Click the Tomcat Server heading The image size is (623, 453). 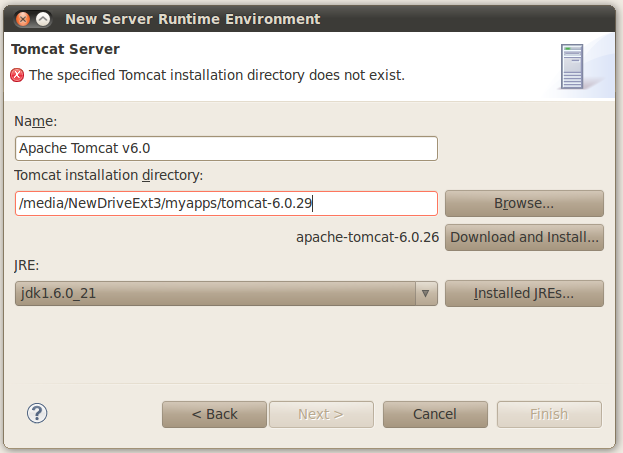click(x=64, y=49)
